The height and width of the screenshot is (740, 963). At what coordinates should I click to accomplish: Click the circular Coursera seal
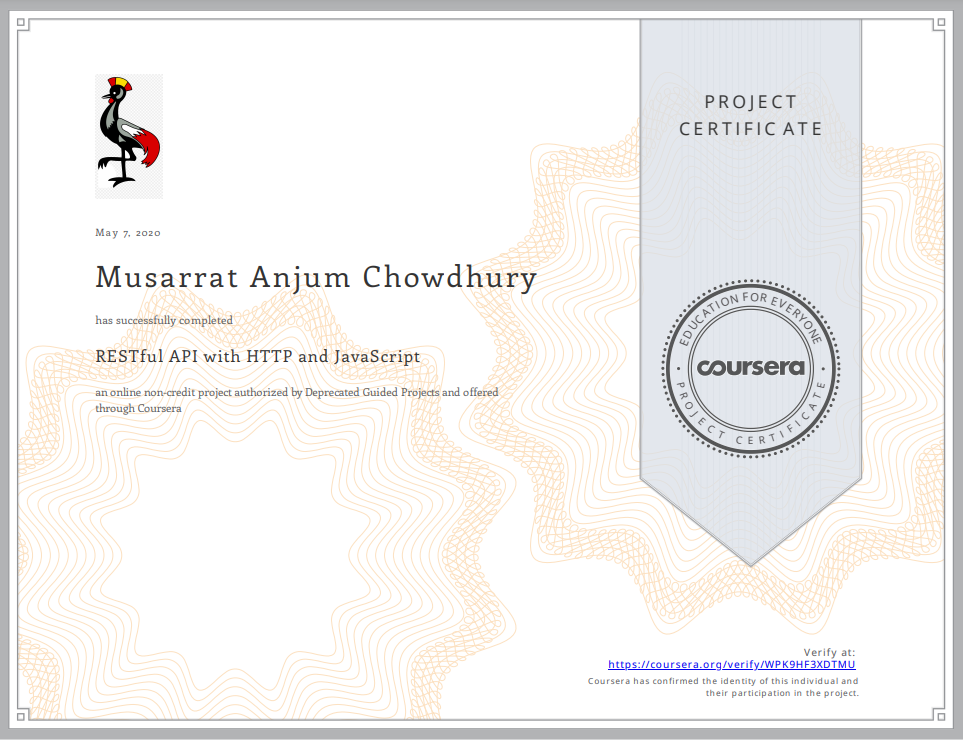(750, 367)
